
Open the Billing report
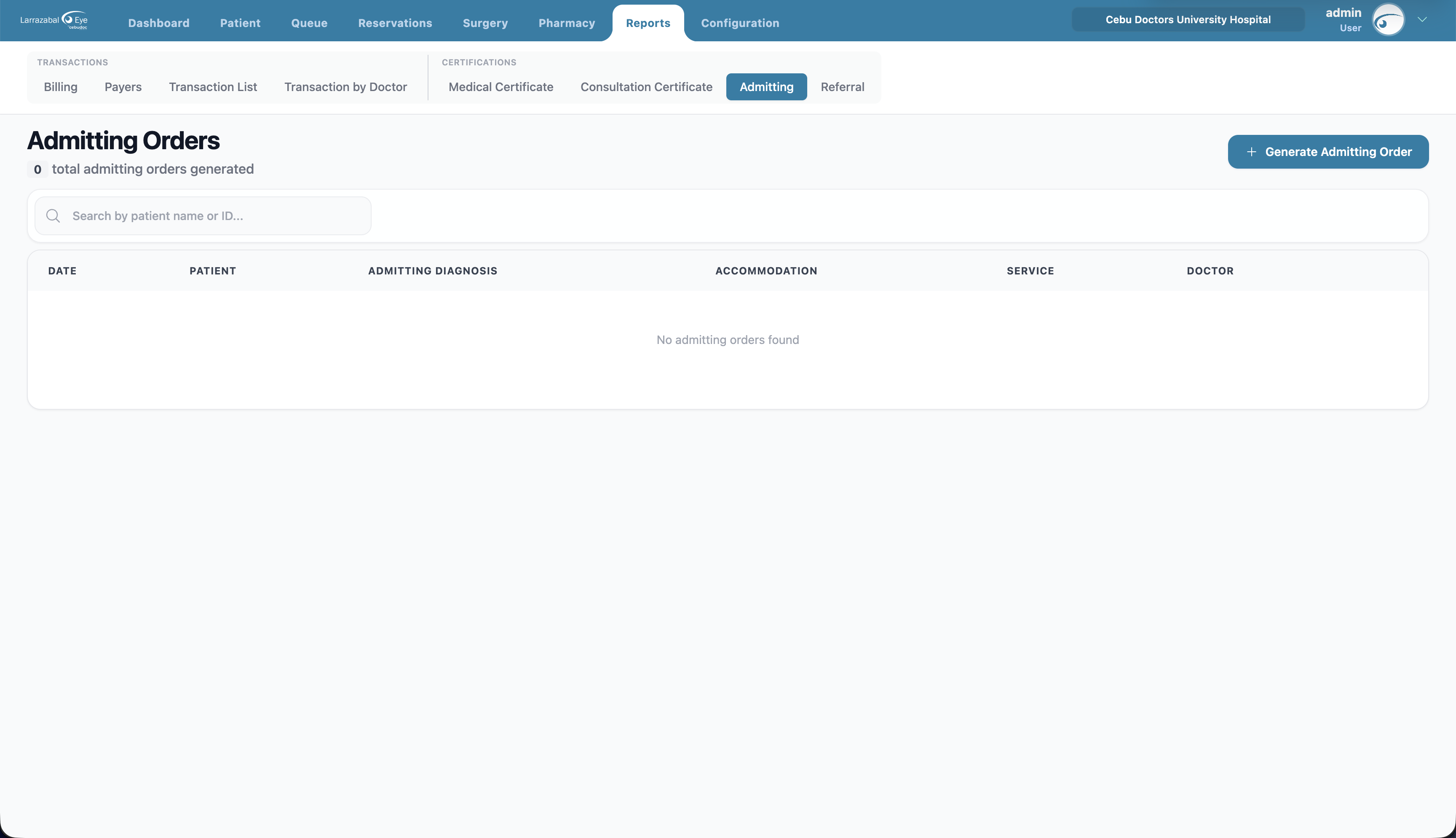click(x=60, y=87)
